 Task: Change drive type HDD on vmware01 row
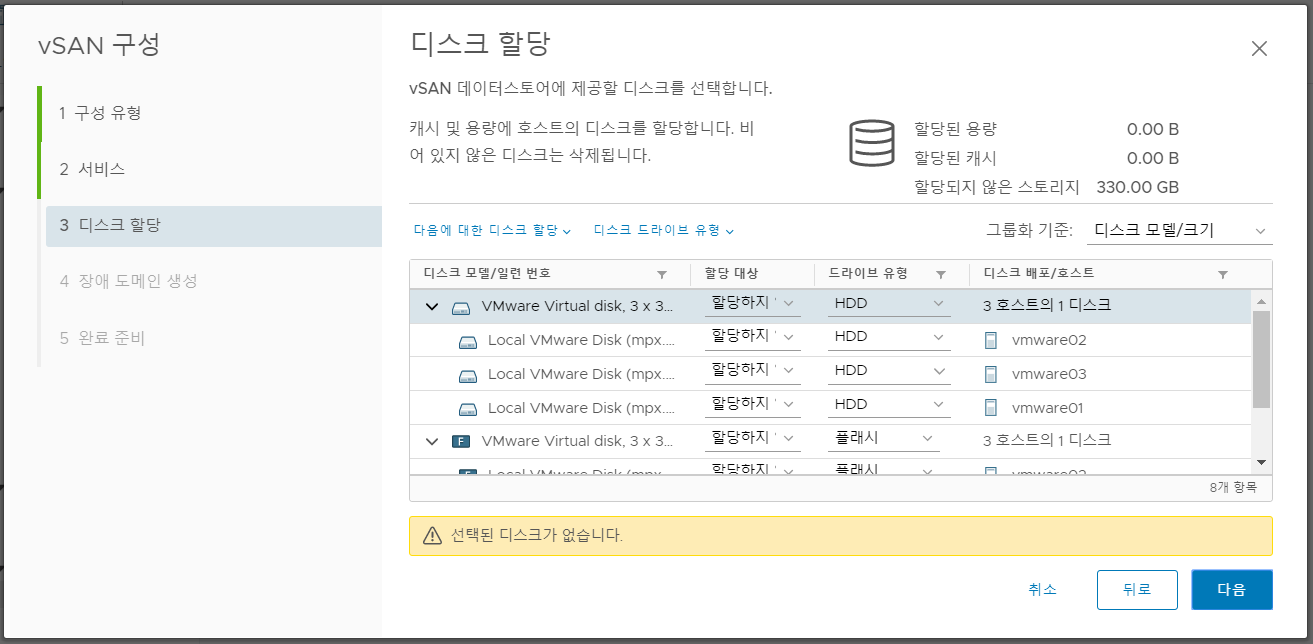coord(889,405)
